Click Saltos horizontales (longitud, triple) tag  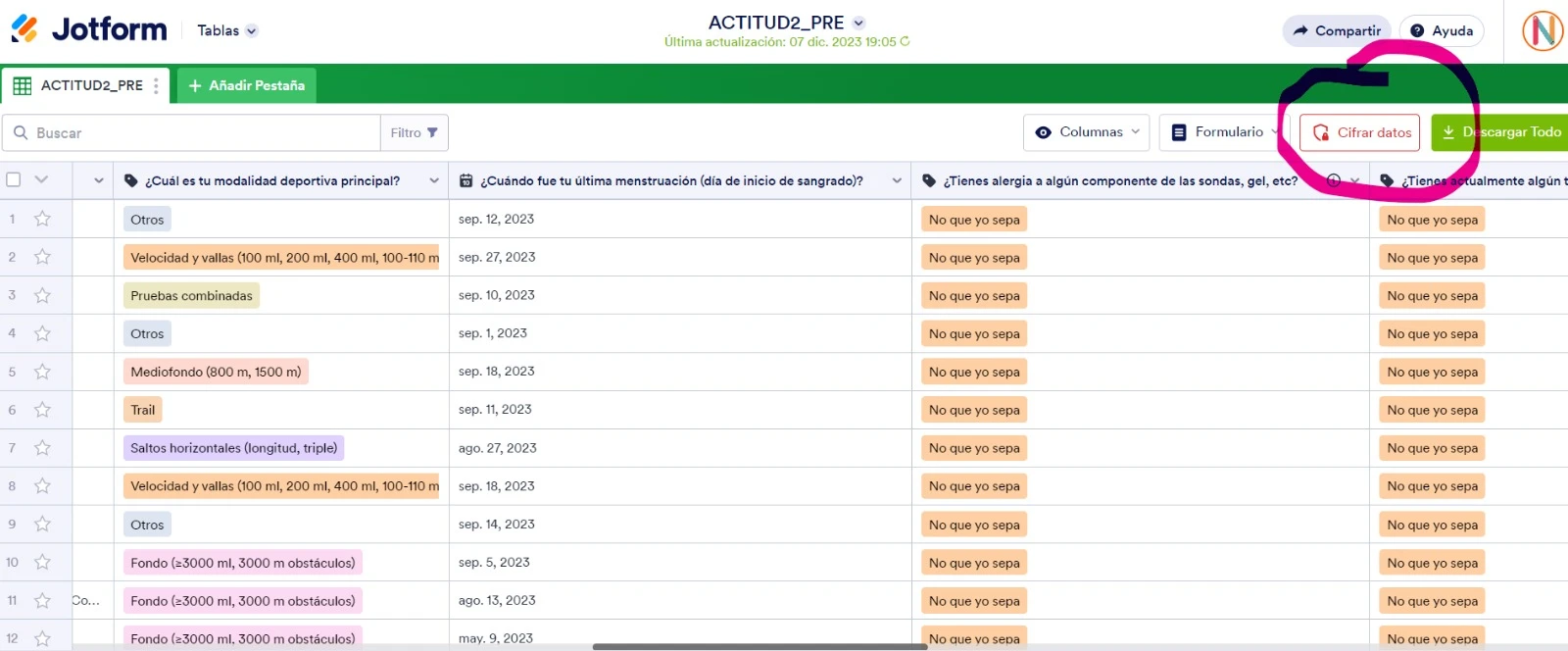pyautogui.click(x=233, y=448)
